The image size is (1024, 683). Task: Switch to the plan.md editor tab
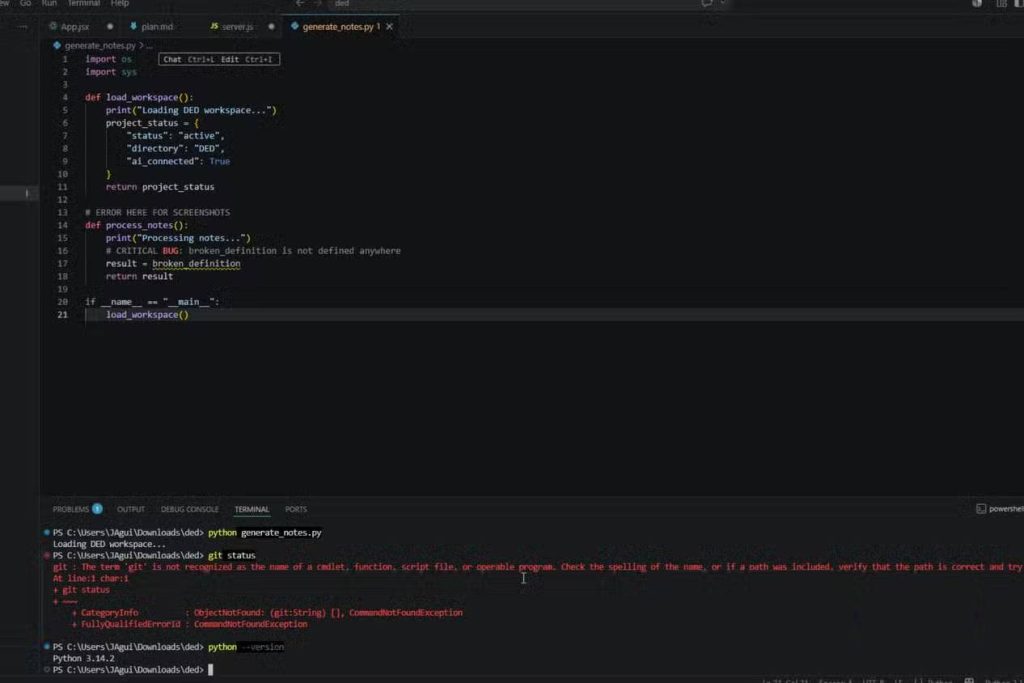[x=157, y=27]
